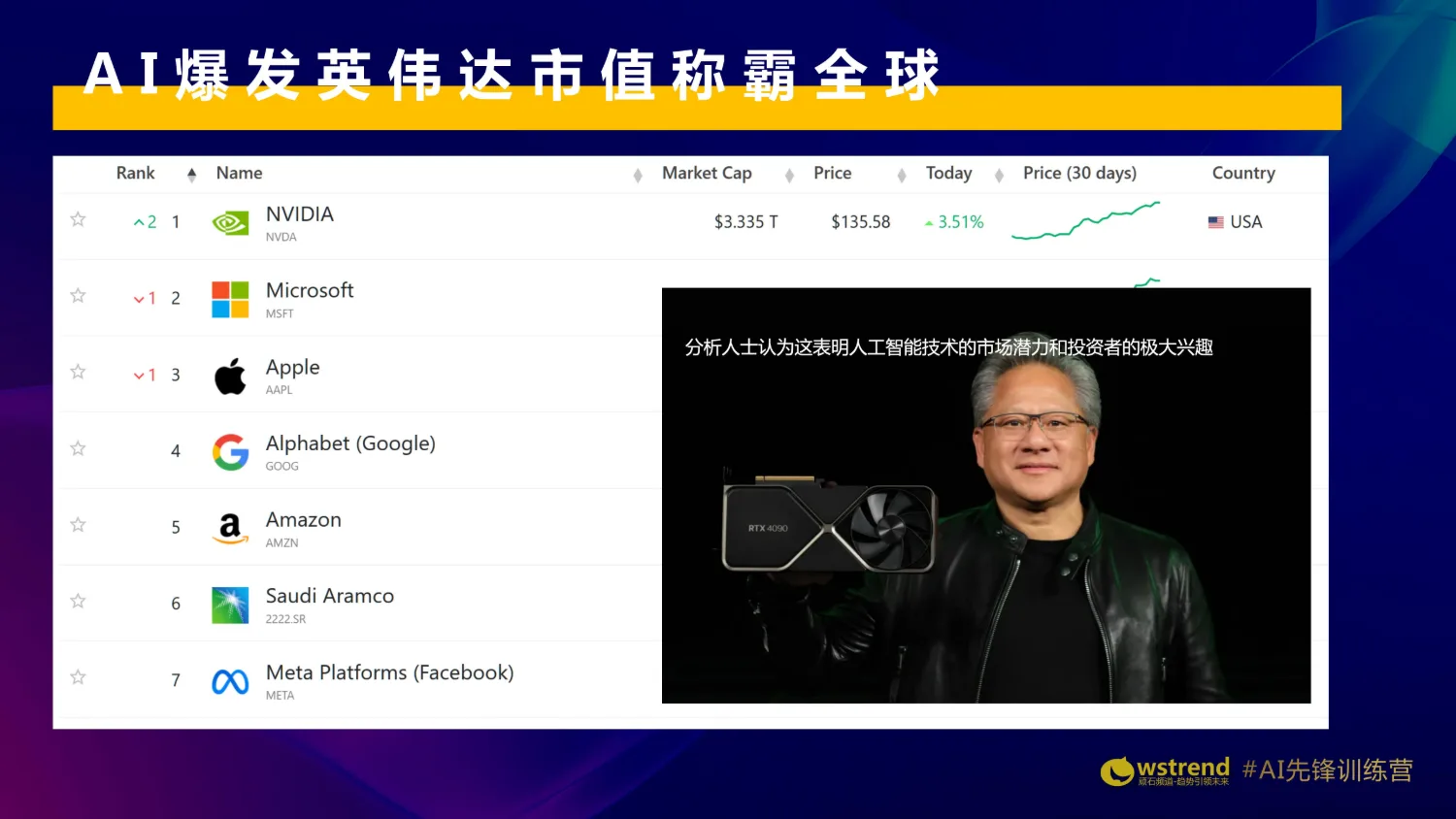Viewport: 1456px width, 819px height.
Task: Click the Meta Platforms logo icon
Action: click(x=230, y=682)
